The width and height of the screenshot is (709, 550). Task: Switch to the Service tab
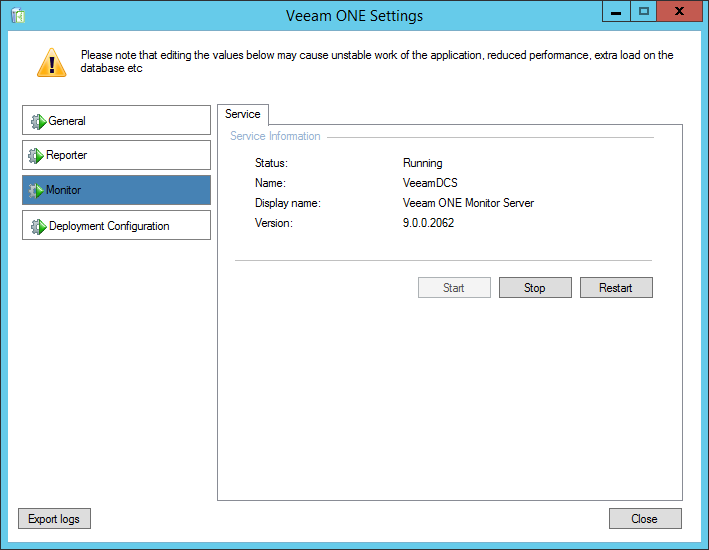click(242, 114)
